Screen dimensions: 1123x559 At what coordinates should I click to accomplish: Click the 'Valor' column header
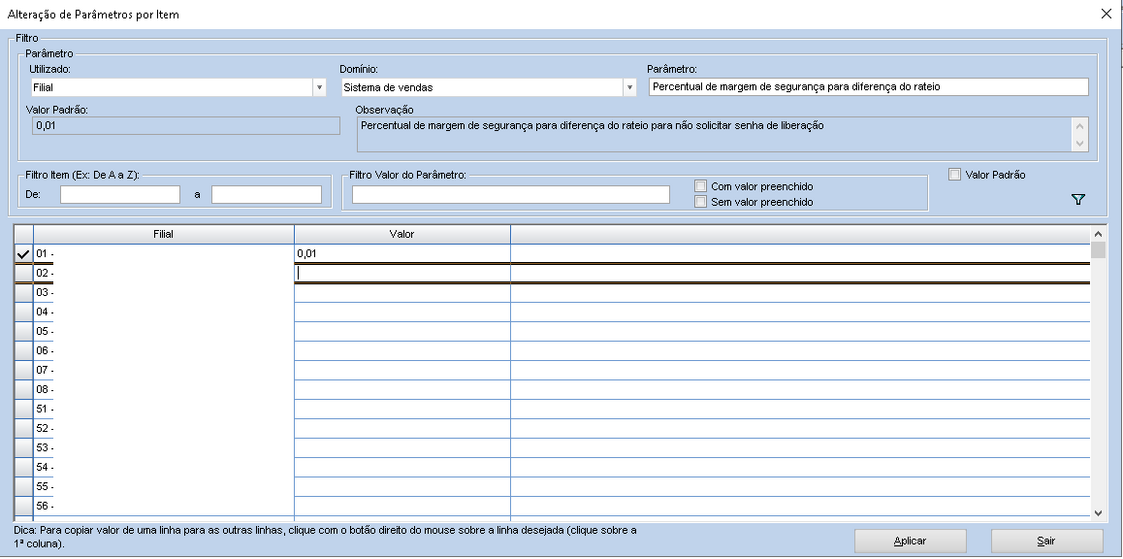click(402, 234)
